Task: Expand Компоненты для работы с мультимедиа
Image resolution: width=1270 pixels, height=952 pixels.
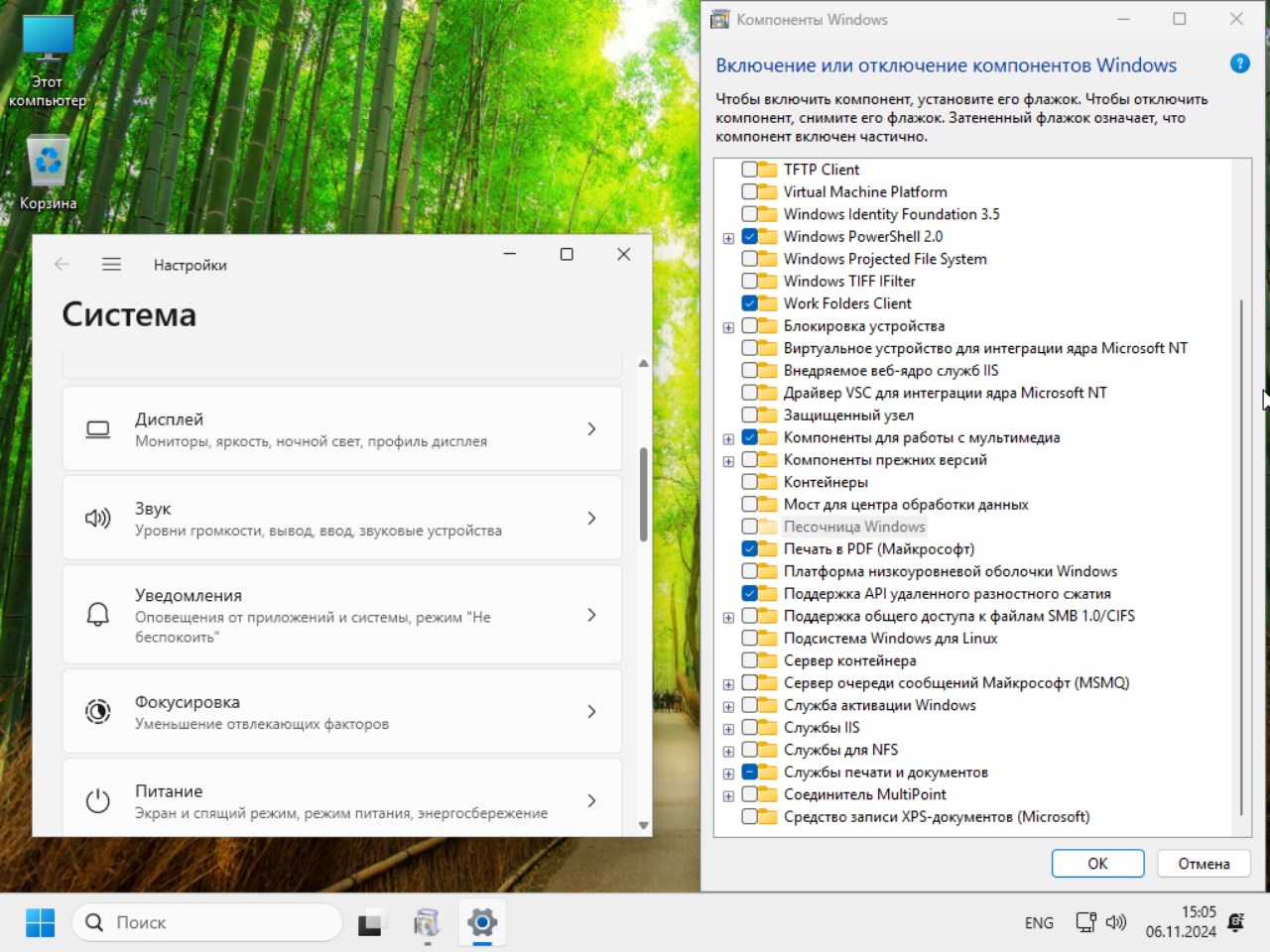Action: [x=728, y=439]
